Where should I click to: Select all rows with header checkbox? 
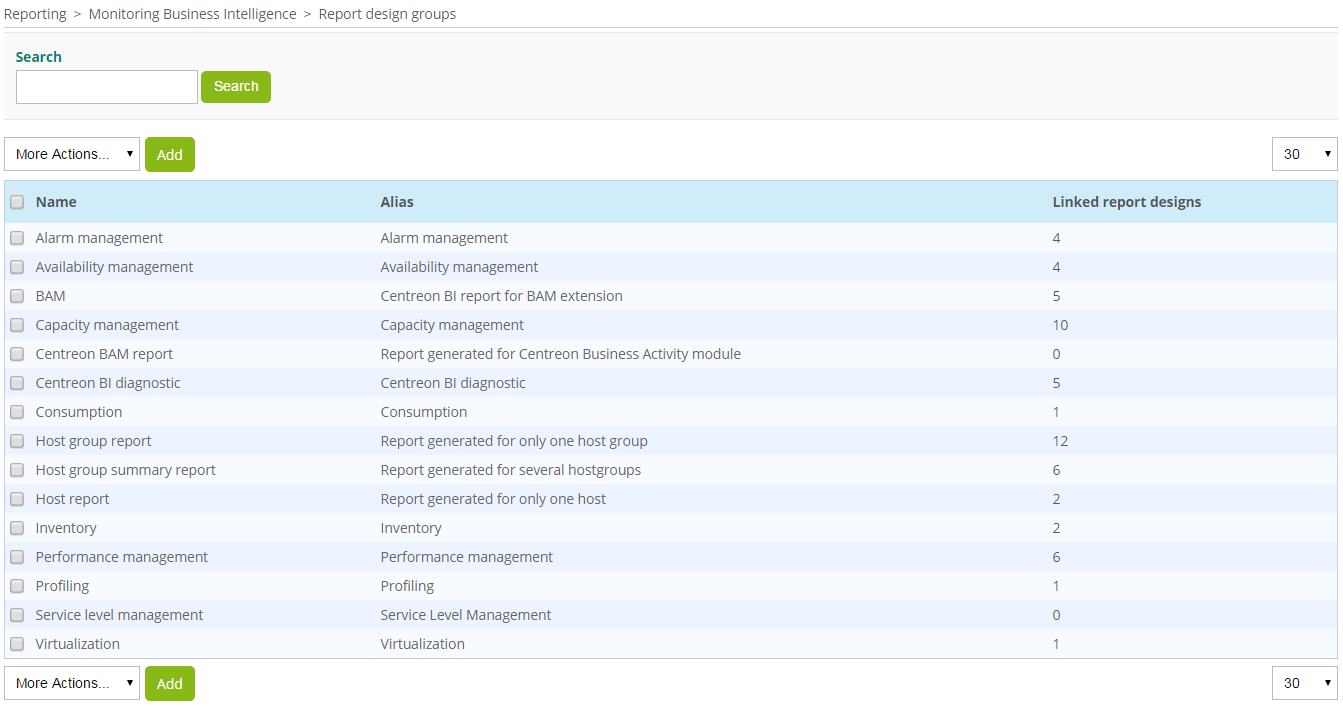(x=16, y=202)
